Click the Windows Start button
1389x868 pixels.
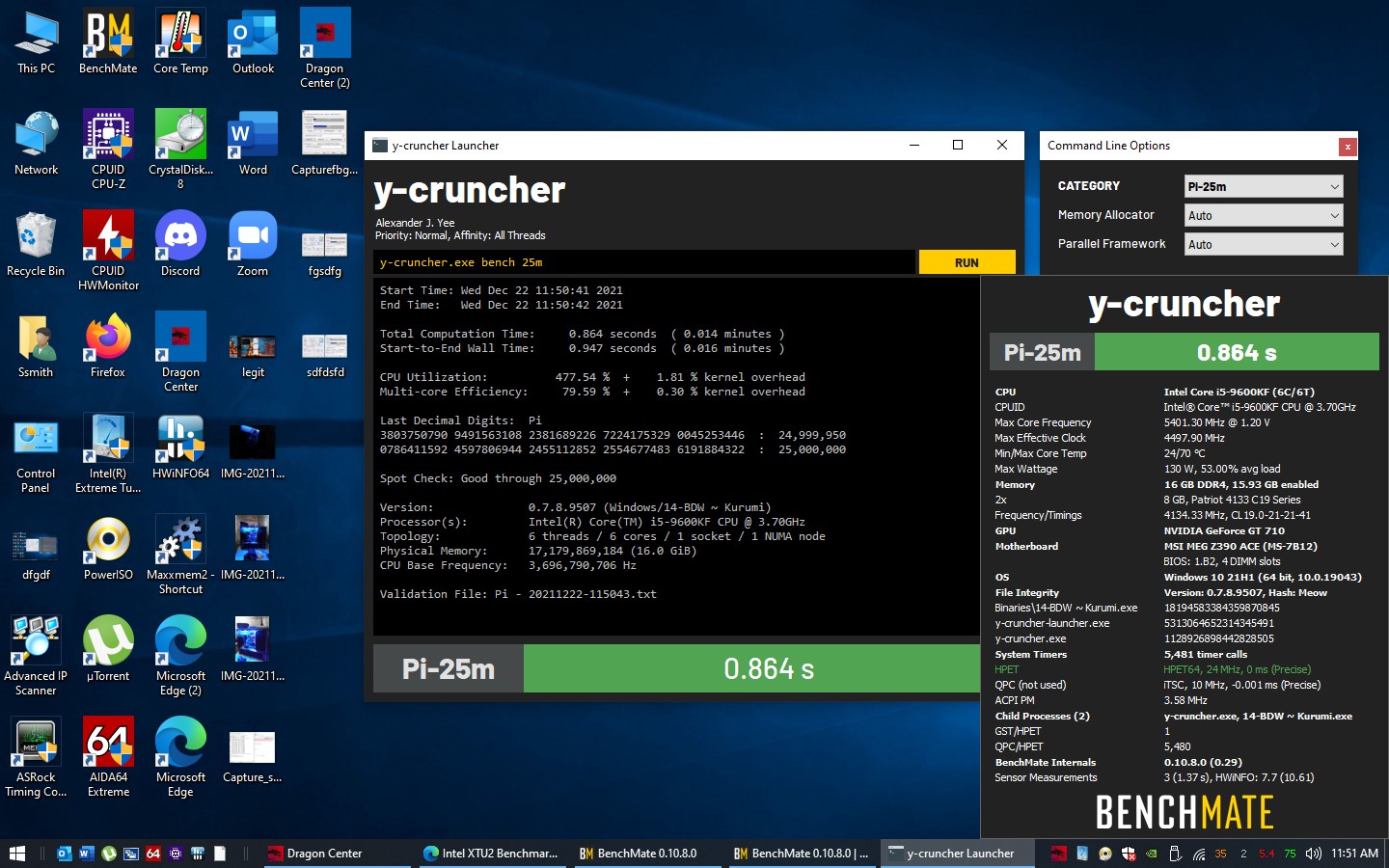(x=16, y=854)
